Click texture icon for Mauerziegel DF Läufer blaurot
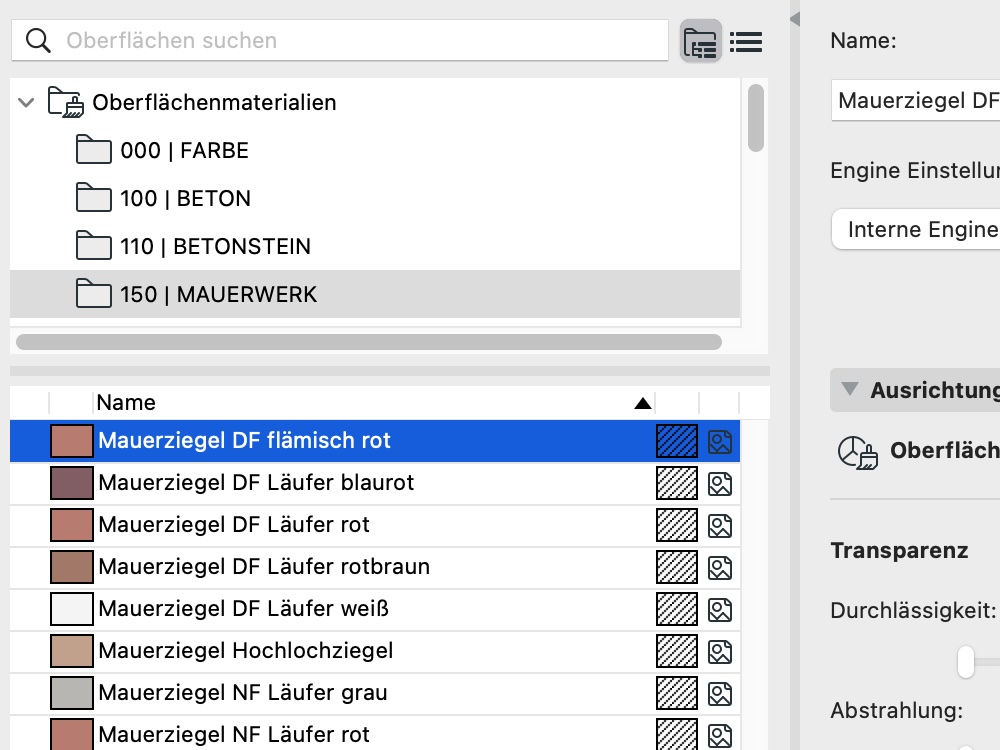Image resolution: width=1000 pixels, height=750 pixels. pyautogui.click(x=720, y=483)
